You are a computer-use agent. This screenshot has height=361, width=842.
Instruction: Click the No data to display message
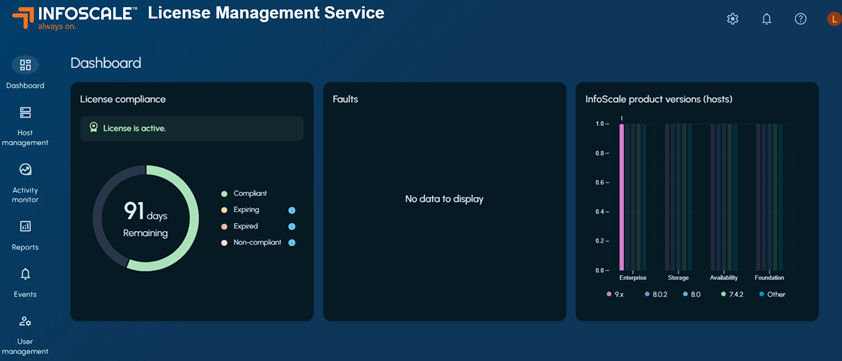[444, 199]
